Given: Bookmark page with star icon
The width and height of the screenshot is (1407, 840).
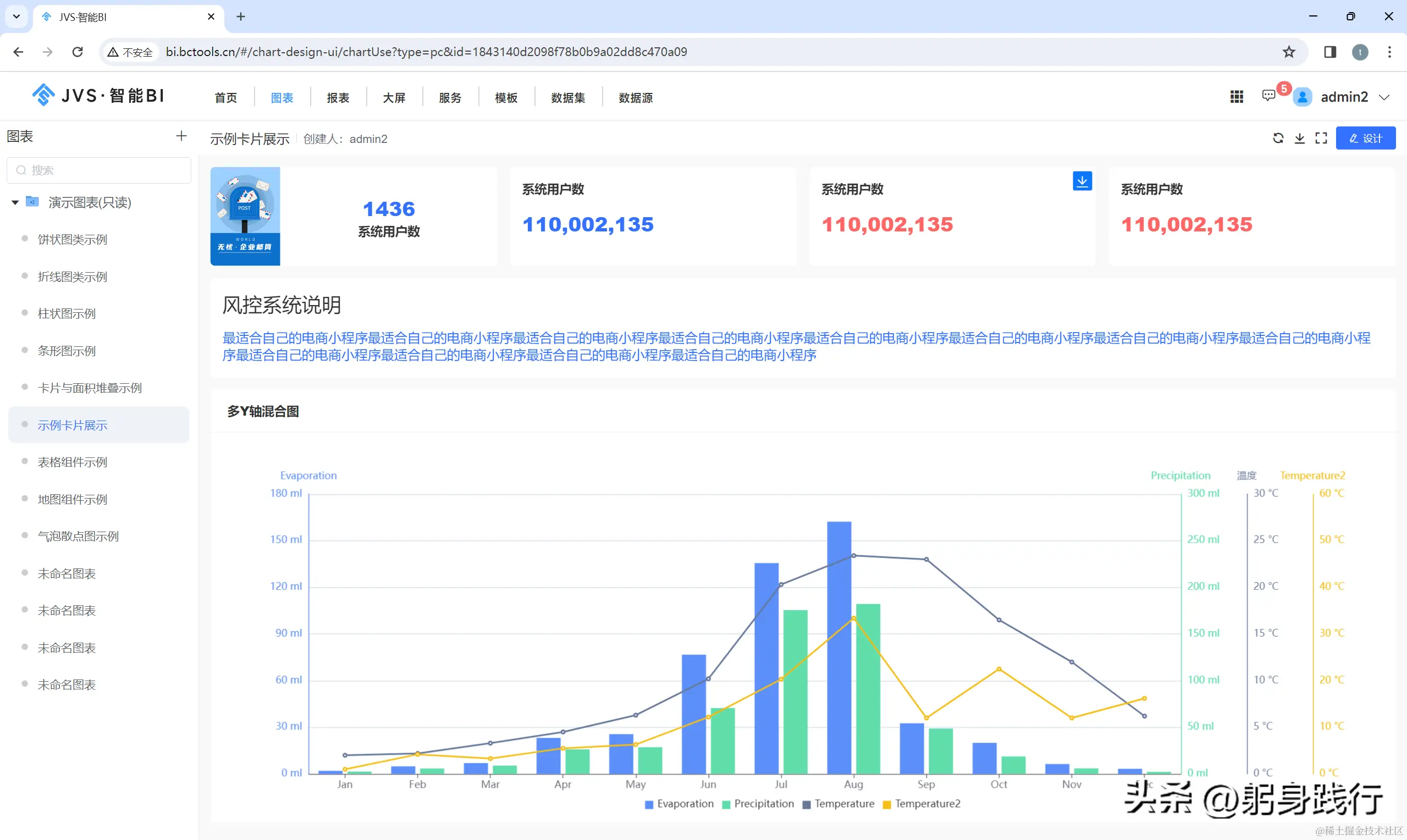Looking at the screenshot, I should coord(1289,52).
